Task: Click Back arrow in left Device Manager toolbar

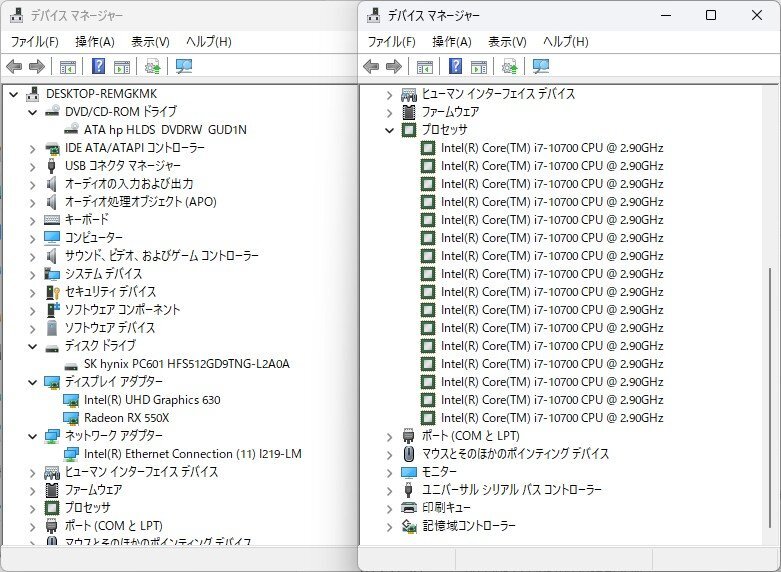Action: 14,66
